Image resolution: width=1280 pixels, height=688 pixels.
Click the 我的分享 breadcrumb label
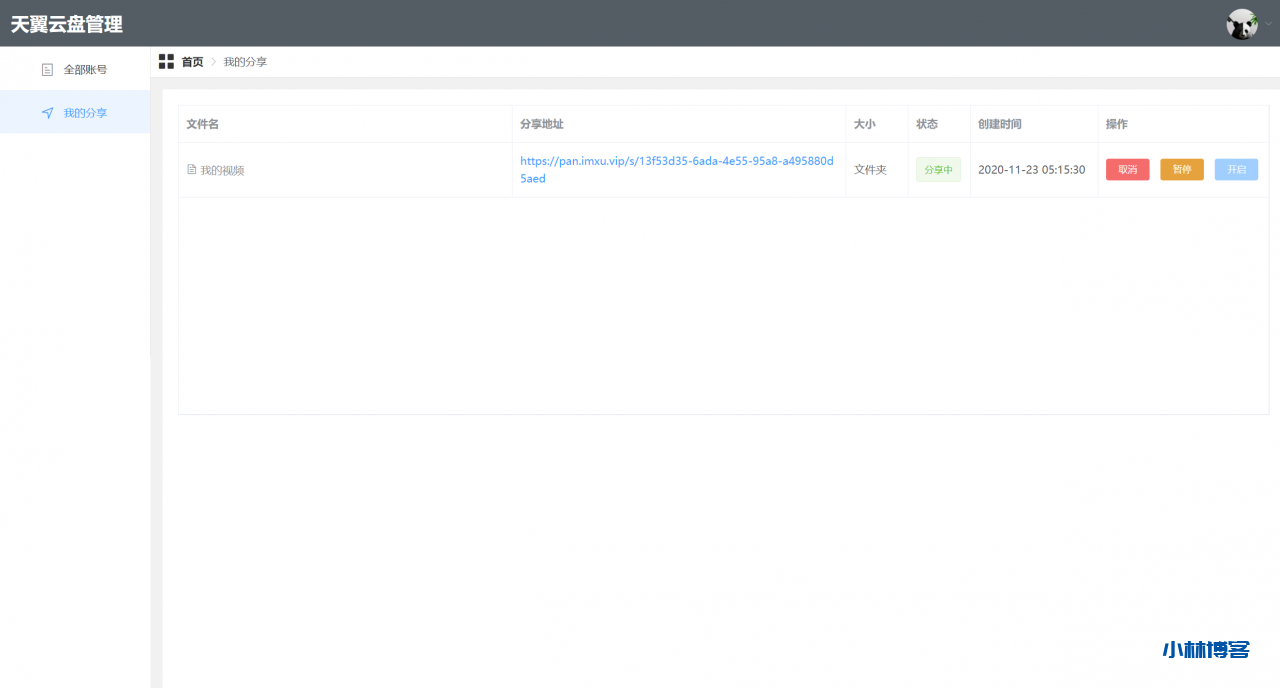[x=245, y=62]
